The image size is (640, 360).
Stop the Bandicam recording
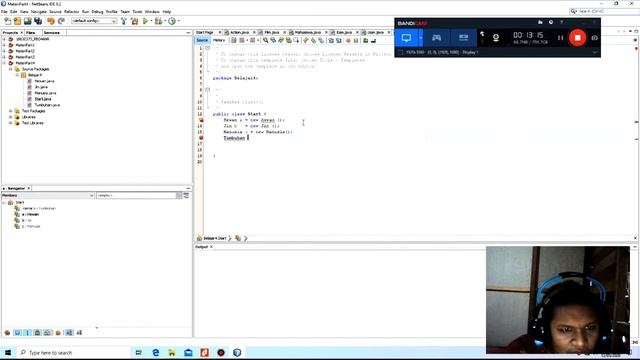(x=577, y=38)
